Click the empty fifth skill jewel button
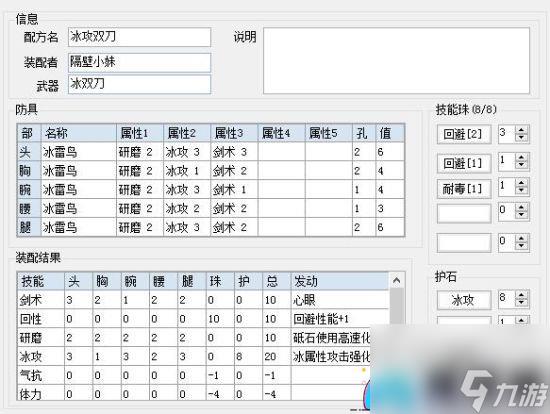 [463, 242]
